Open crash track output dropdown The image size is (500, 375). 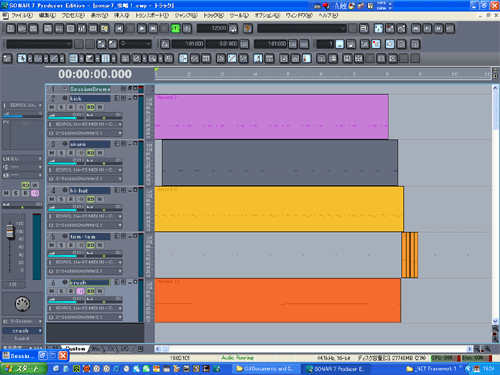point(85,317)
